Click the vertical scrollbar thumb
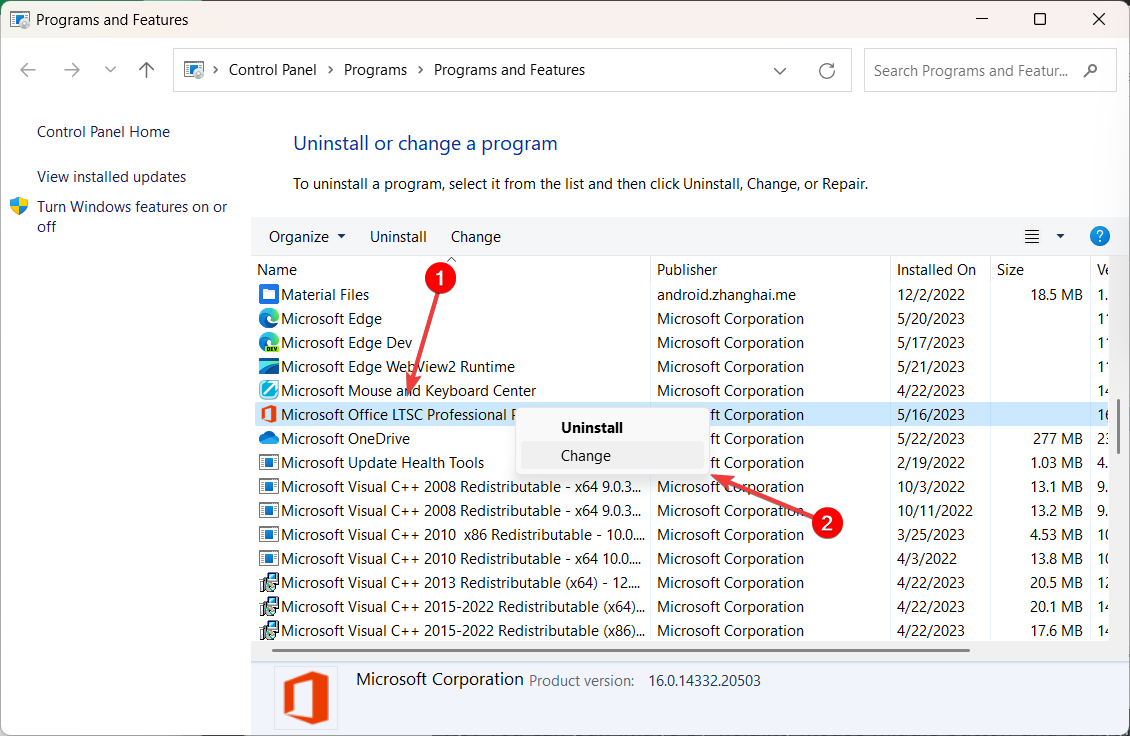This screenshot has width=1130, height=736. tap(1118, 425)
